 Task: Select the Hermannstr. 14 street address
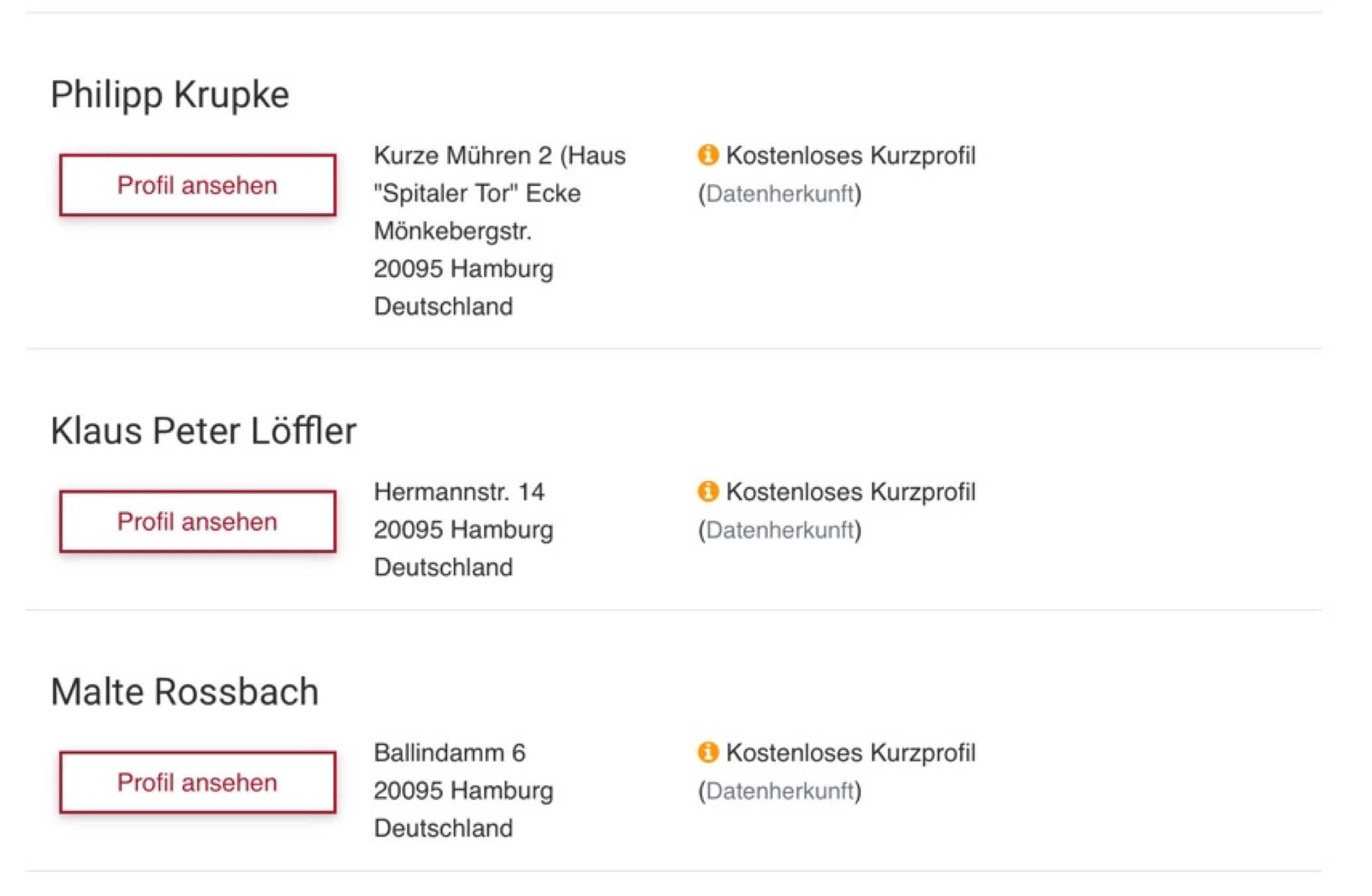coord(459,492)
